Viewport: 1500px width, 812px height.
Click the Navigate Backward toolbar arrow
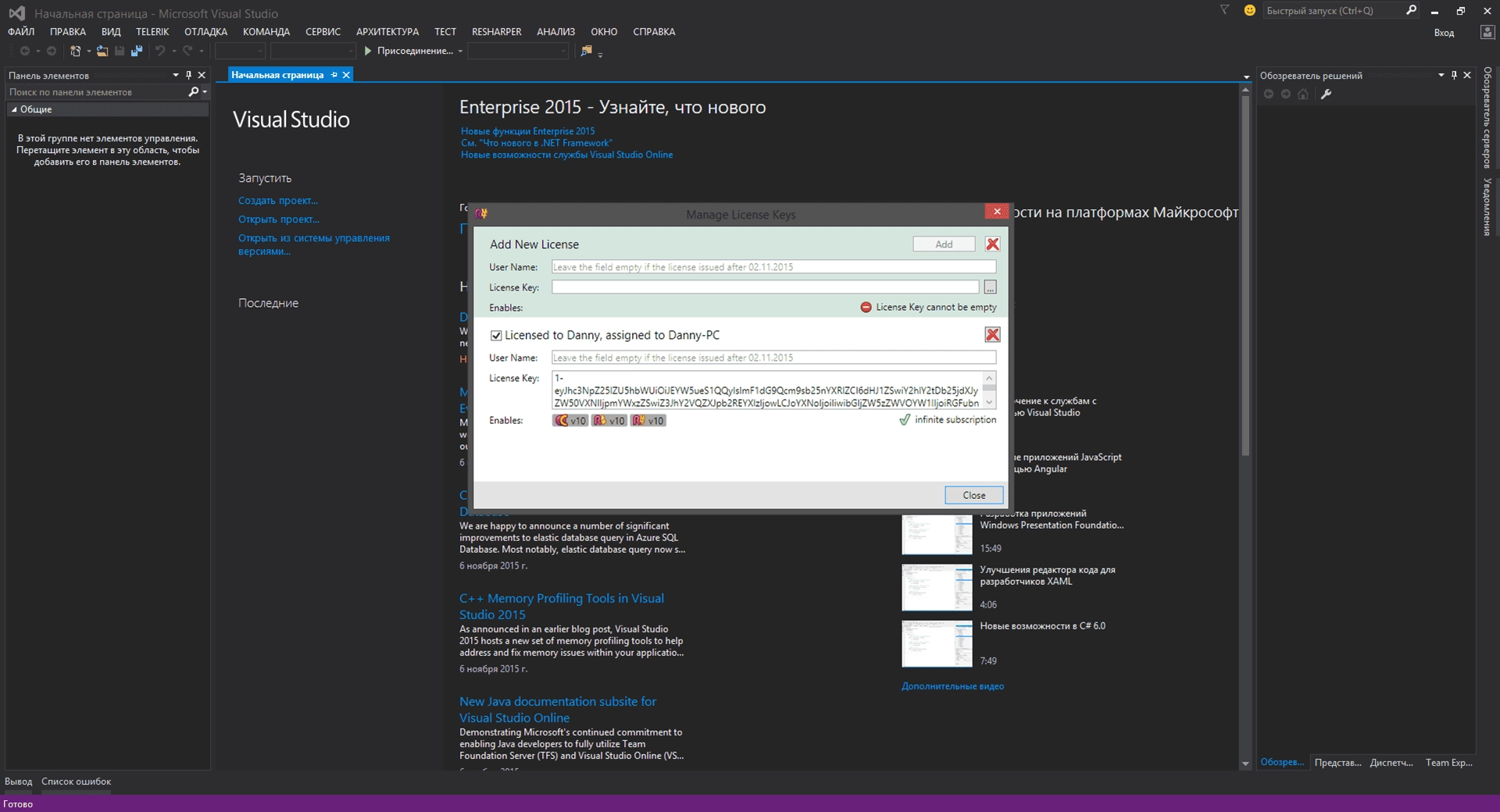pyautogui.click(x=25, y=51)
